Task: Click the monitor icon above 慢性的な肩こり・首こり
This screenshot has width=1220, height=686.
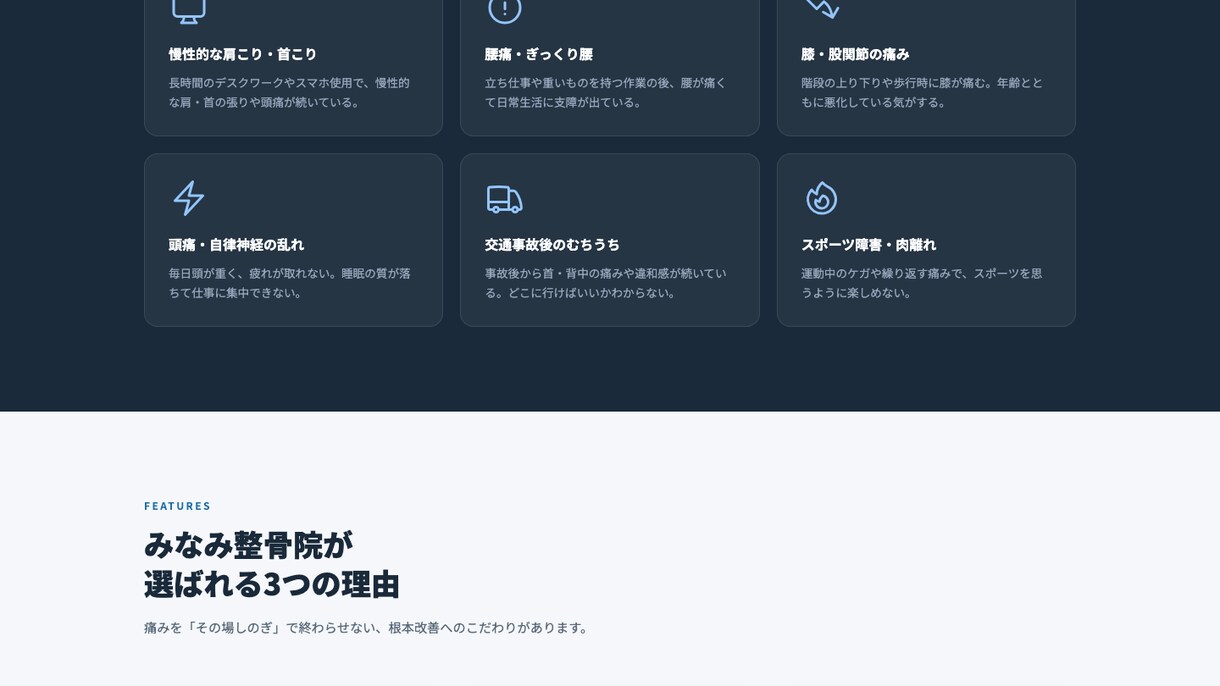Action: point(189,10)
